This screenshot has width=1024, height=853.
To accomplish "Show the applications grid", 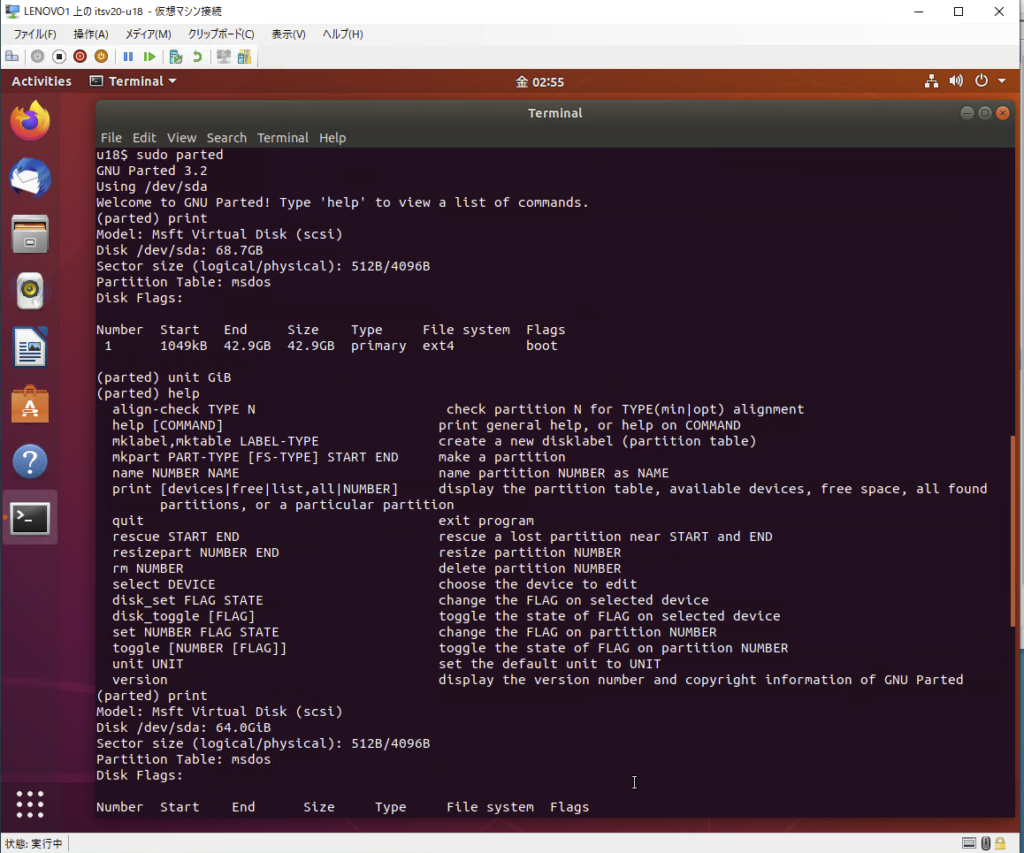I will point(30,804).
